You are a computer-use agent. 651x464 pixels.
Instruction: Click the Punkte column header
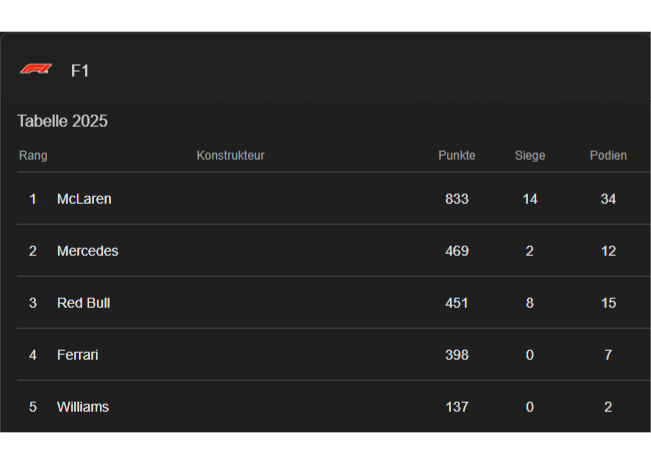457,155
